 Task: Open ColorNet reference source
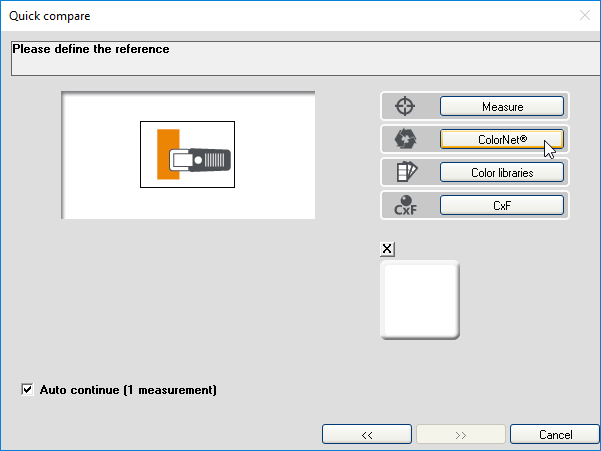[502, 139]
